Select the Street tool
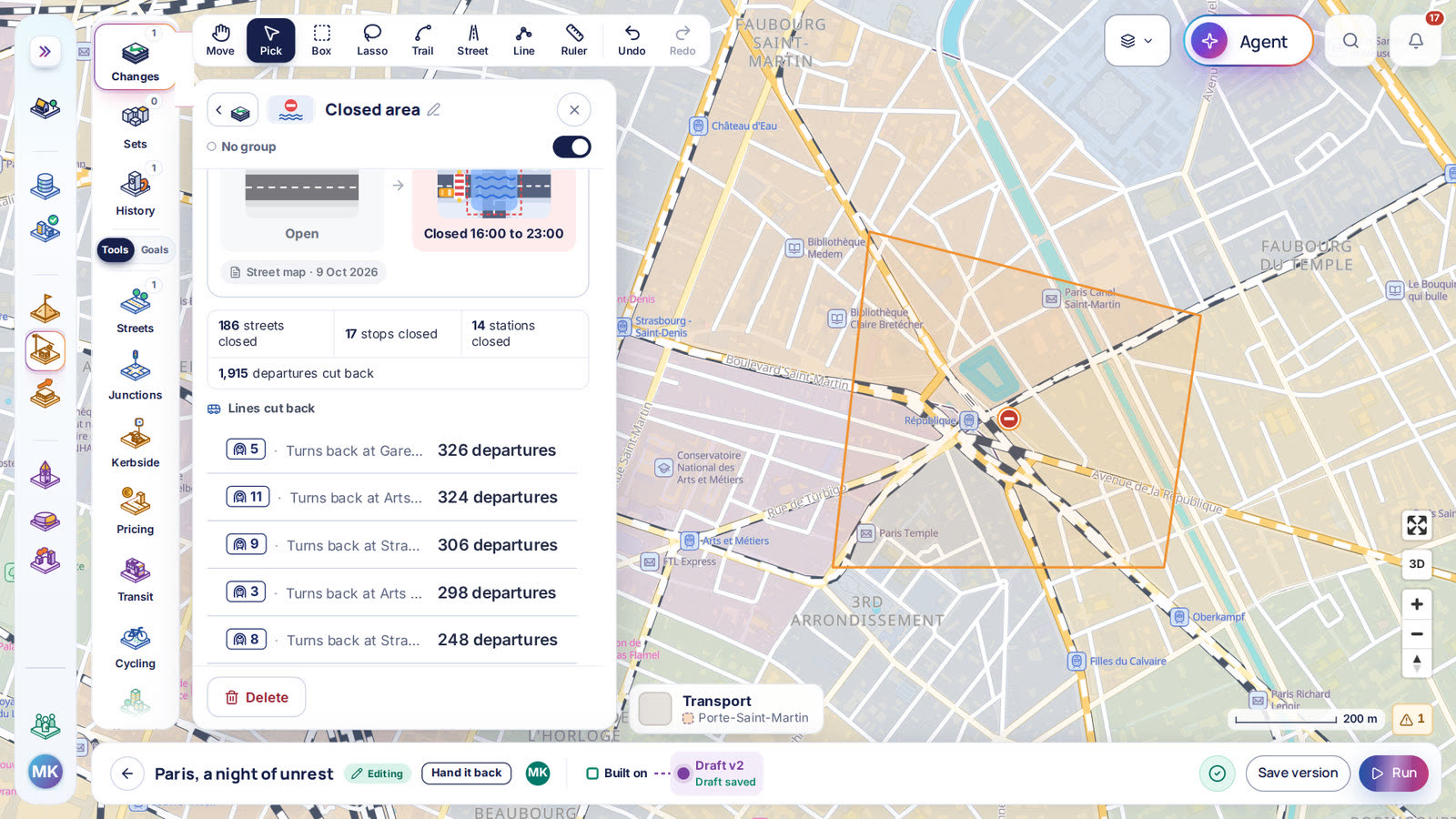1456x819 pixels. tap(473, 41)
